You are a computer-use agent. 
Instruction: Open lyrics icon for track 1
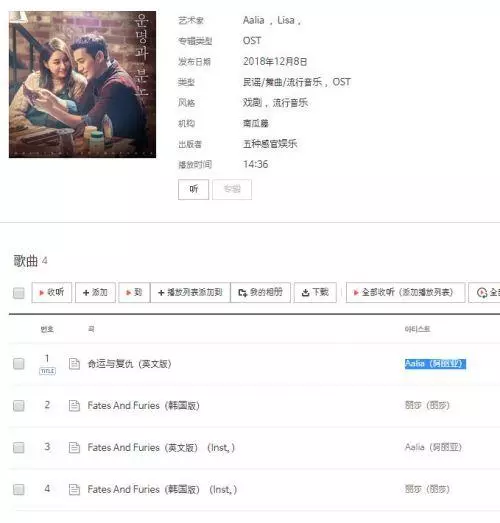(x=74, y=364)
